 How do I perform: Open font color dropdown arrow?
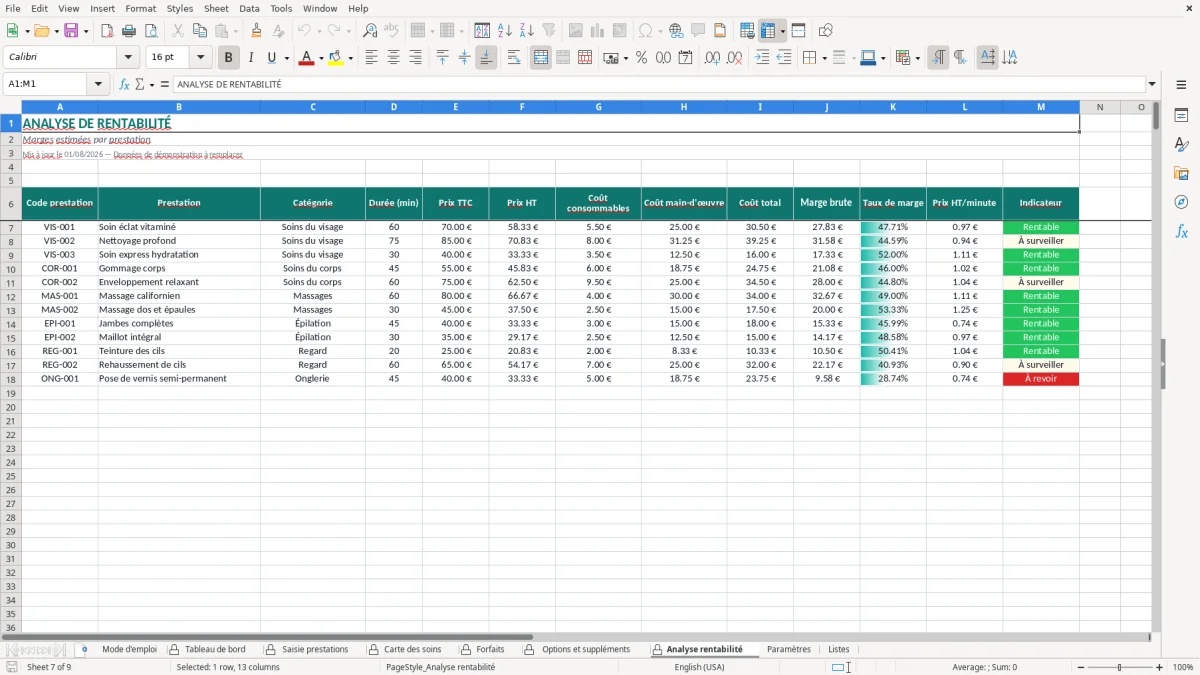pyautogui.click(x=321, y=58)
